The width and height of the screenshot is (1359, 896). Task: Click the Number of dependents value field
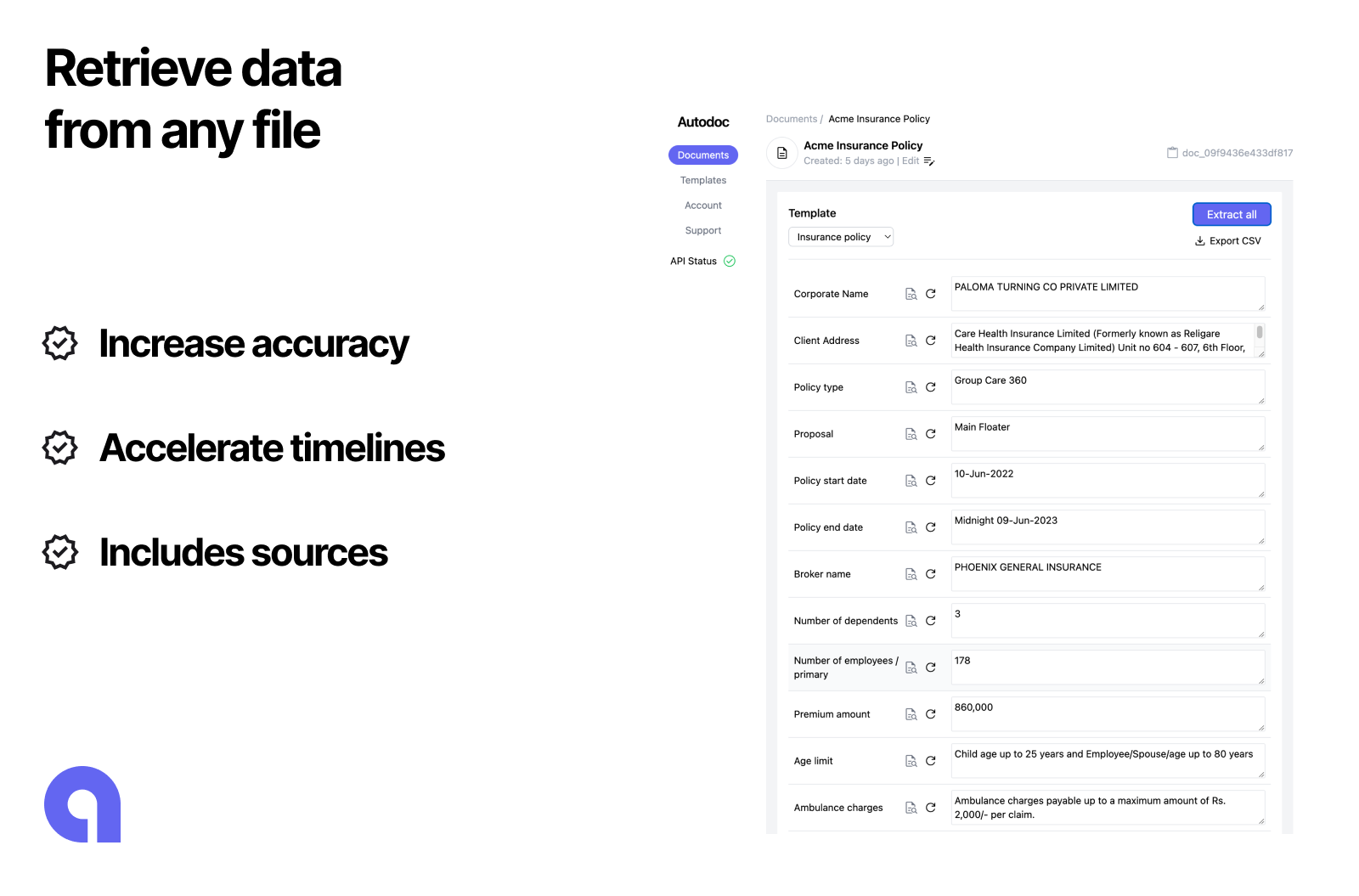tap(1108, 621)
